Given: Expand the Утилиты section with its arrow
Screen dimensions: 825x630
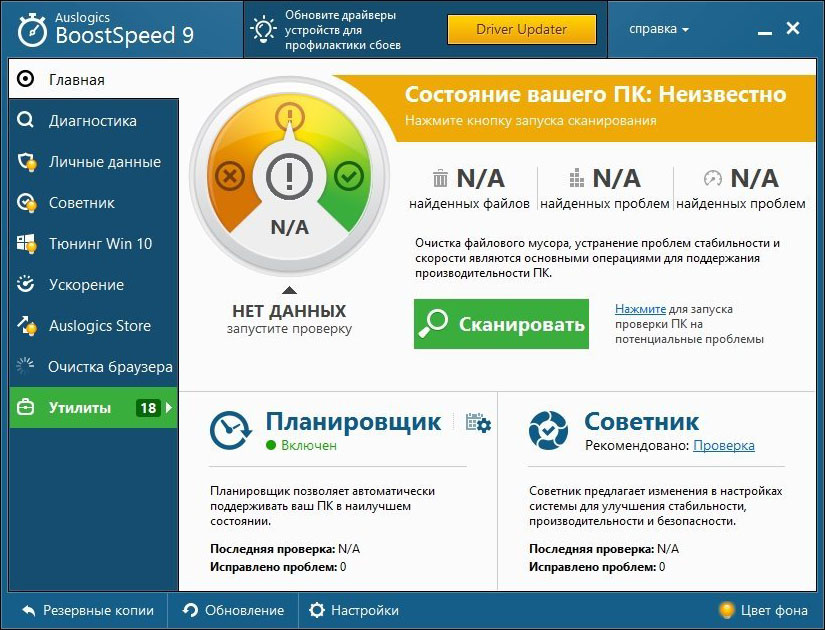Looking at the screenshot, I should (170, 407).
